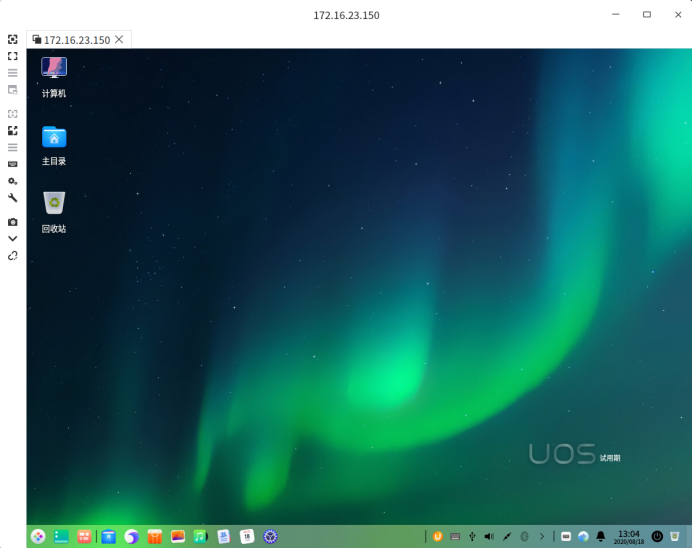Open the contacts book dock icon
This screenshot has height=548, width=692.
[x=224, y=537]
